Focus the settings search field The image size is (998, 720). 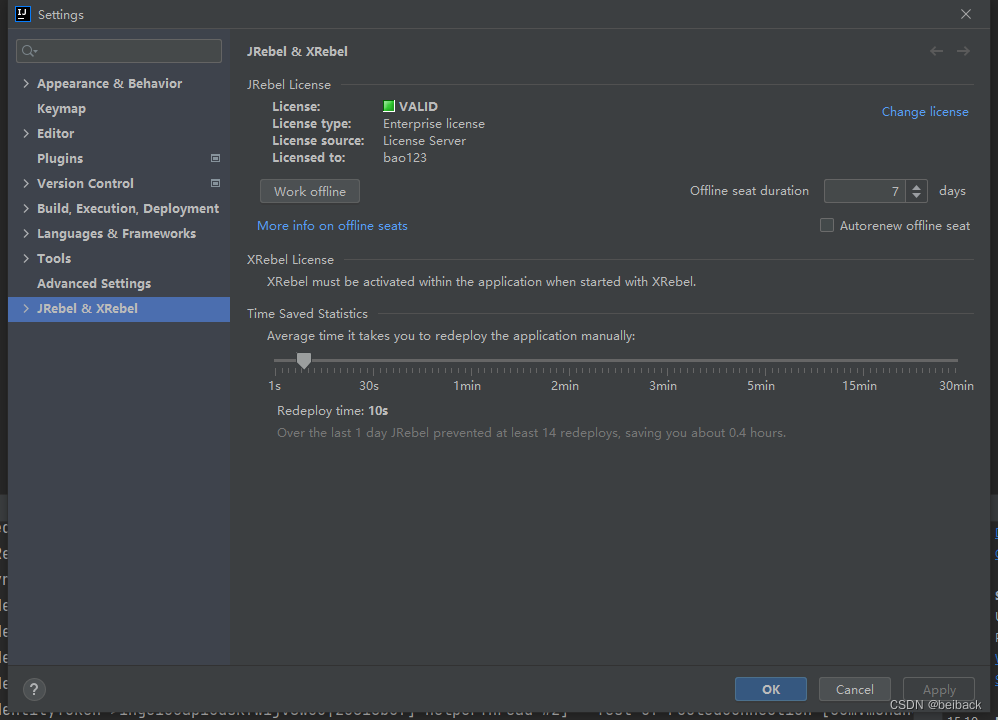[x=119, y=51]
